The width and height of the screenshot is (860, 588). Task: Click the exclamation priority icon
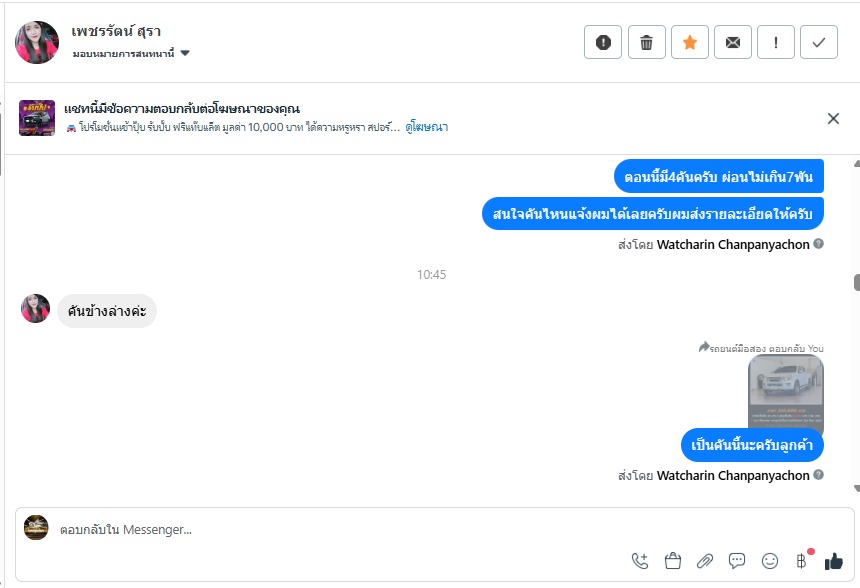tap(776, 42)
